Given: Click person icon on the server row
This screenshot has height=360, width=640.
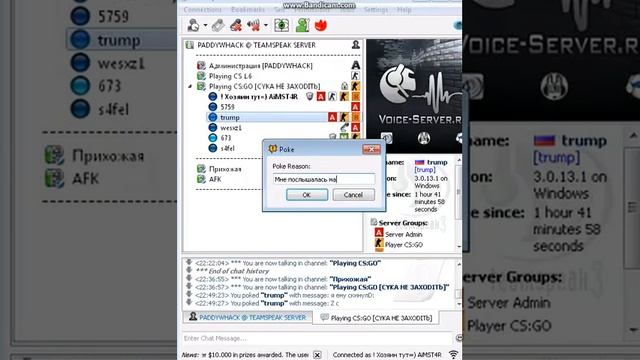Looking at the screenshot, I should [356, 45].
